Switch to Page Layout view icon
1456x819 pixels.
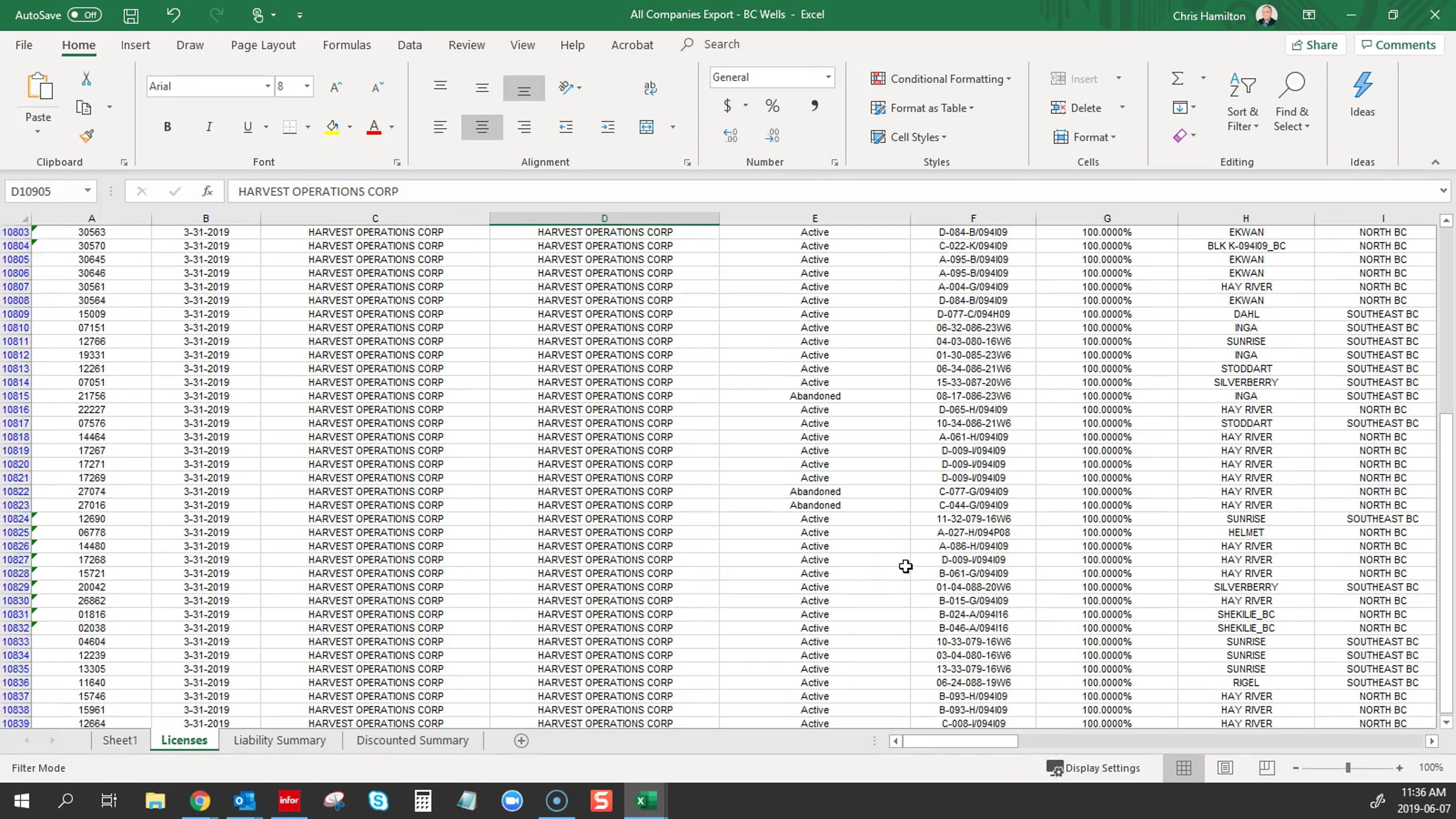point(1225,767)
